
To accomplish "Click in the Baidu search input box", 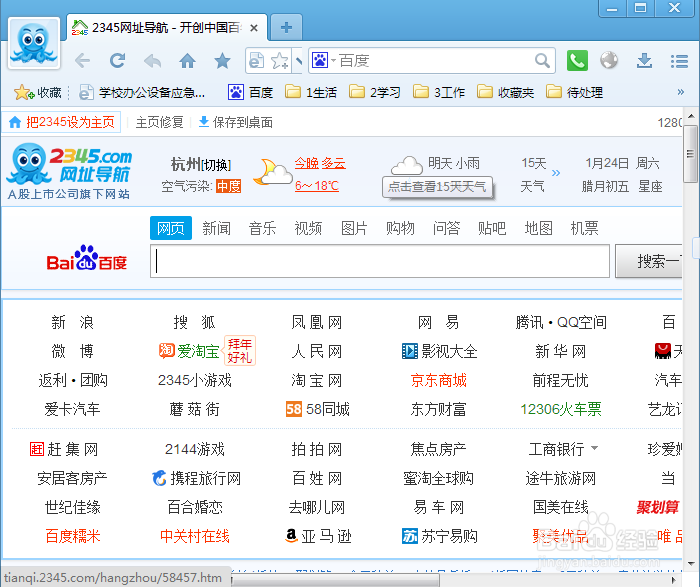I will (380, 261).
